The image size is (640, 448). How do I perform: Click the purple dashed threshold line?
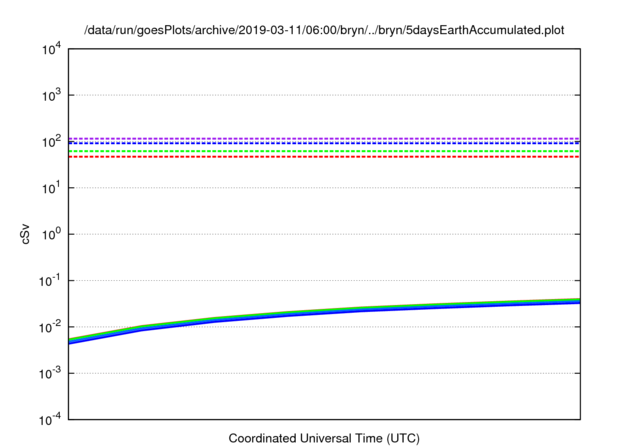tap(324, 139)
